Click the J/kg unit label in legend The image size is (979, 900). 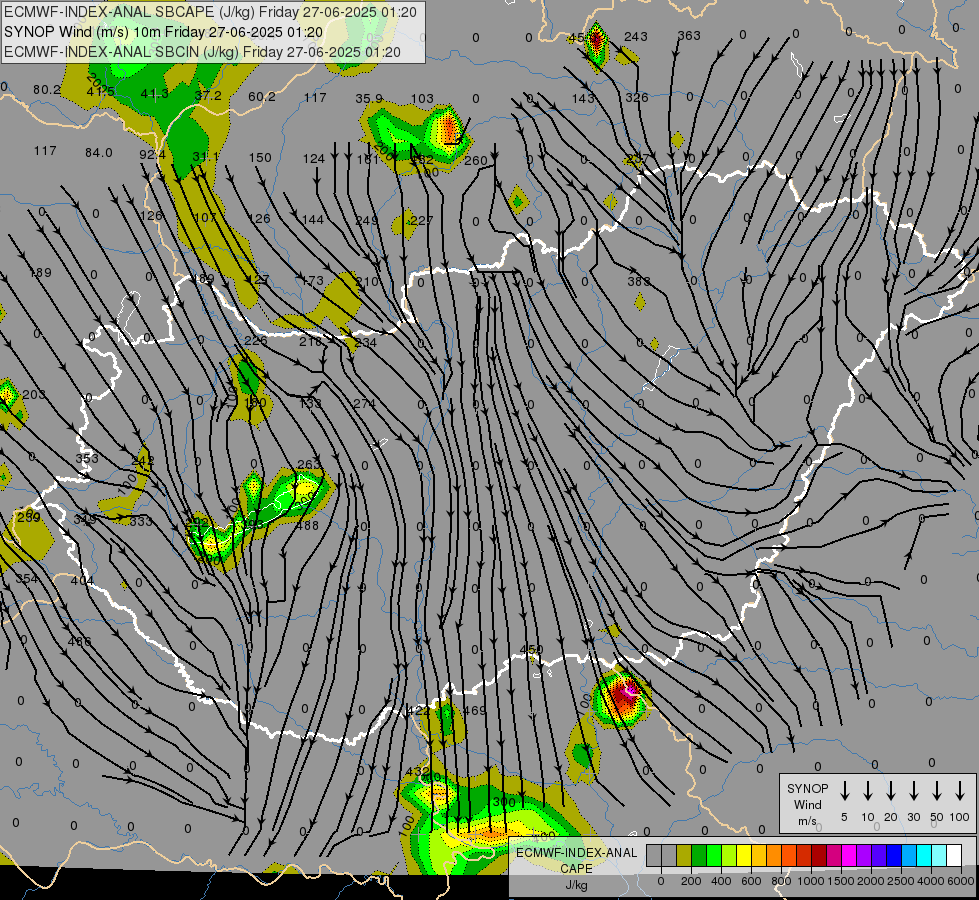coord(576,885)
